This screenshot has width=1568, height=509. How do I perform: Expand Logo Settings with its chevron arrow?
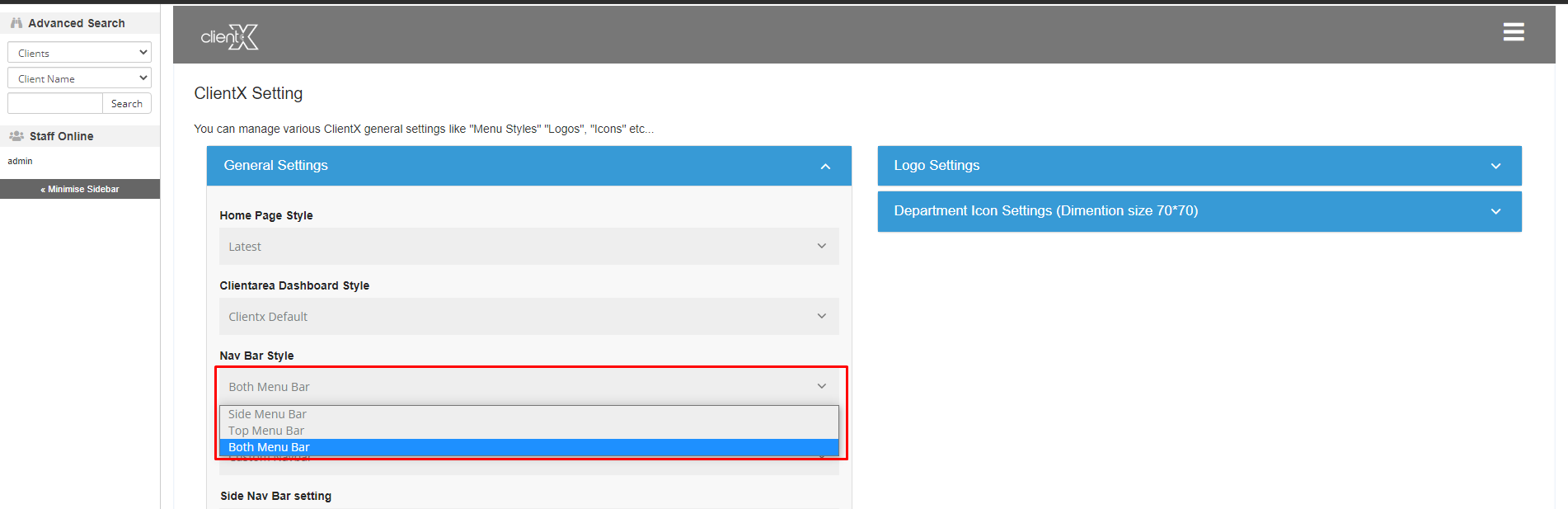tap(1495, 167)
